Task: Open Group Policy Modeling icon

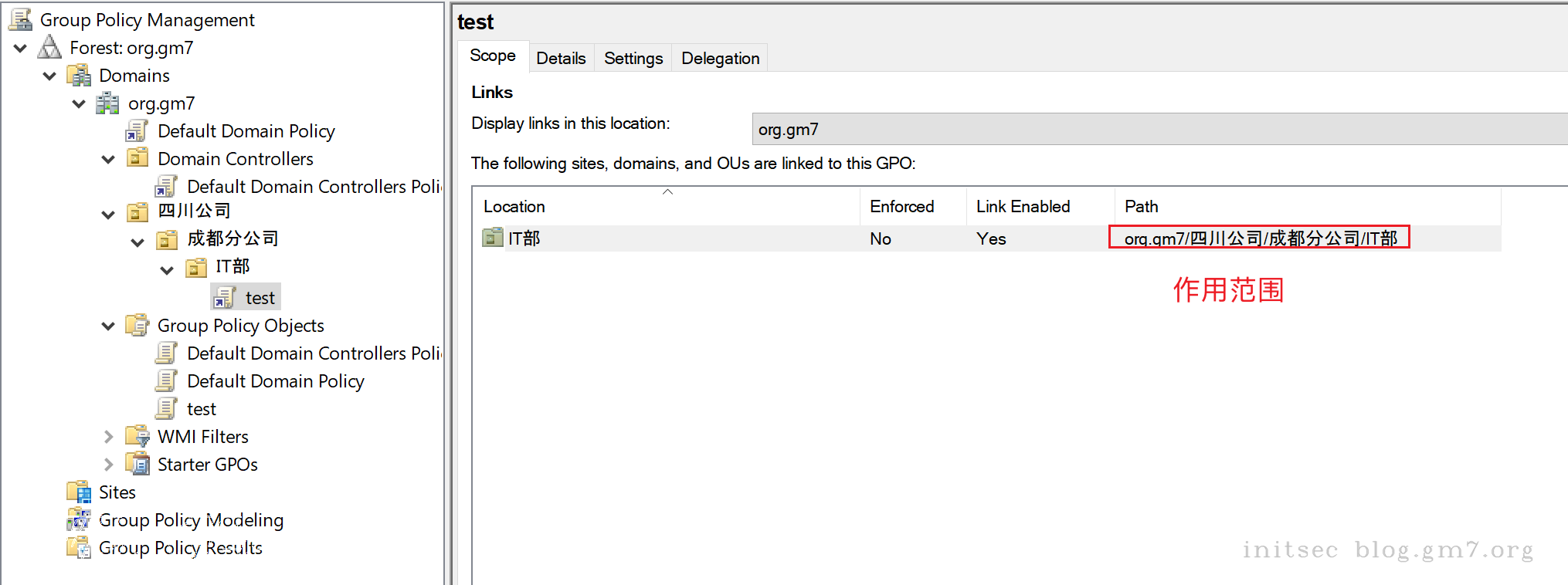Action: 79,520
